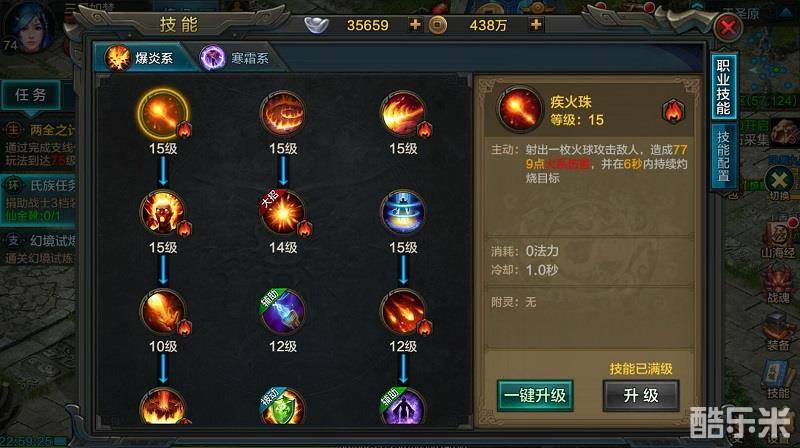Pick the purple 辅助 shadow skill
This screenshot has height=448, width=800.
[x=403, y=407]
